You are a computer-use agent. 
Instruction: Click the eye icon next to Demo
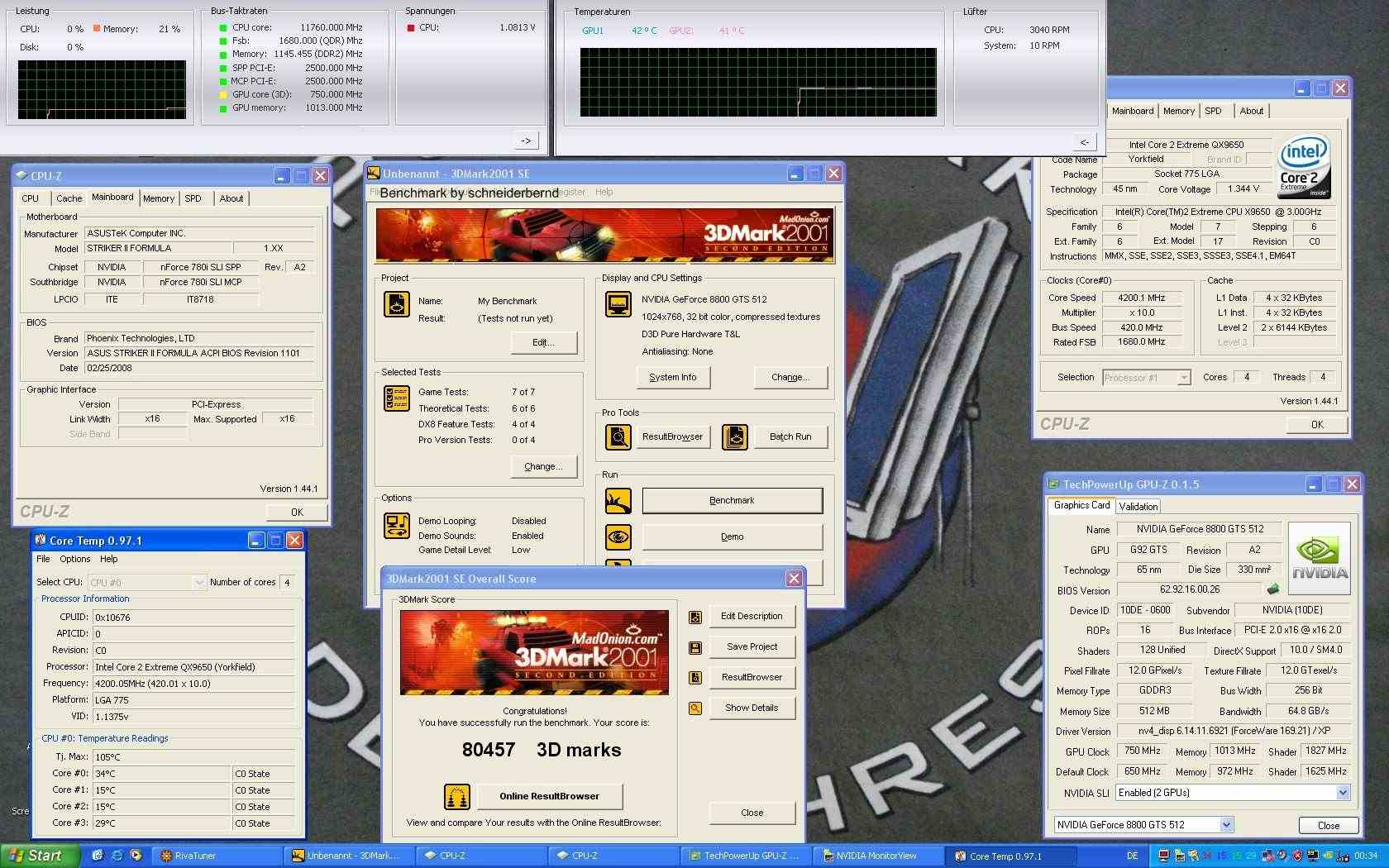618,537
